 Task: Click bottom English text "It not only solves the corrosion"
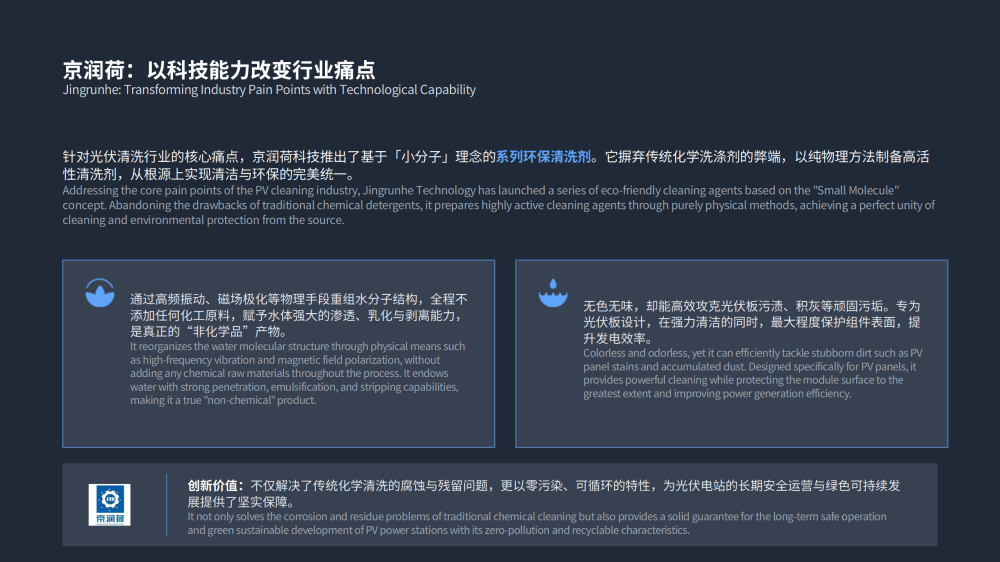[537, 523]
